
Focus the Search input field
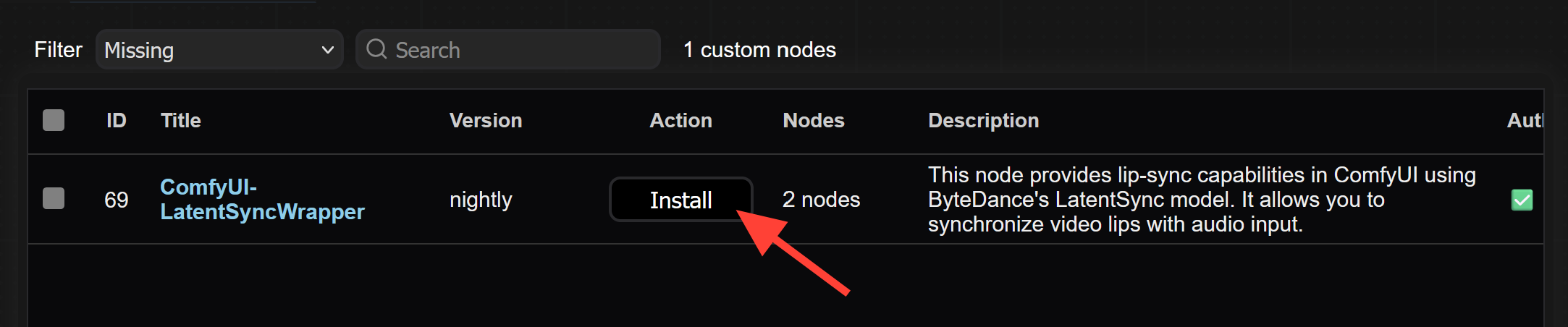click(508, 49)
